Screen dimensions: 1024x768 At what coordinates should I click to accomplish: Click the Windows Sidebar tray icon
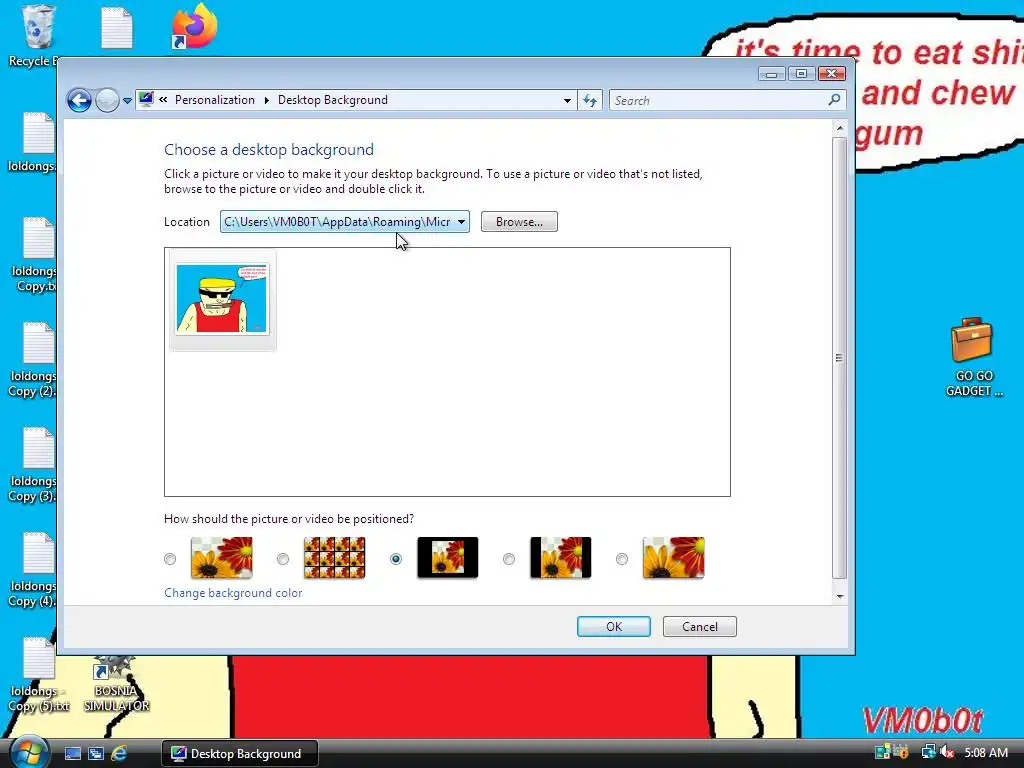(883, 752)
